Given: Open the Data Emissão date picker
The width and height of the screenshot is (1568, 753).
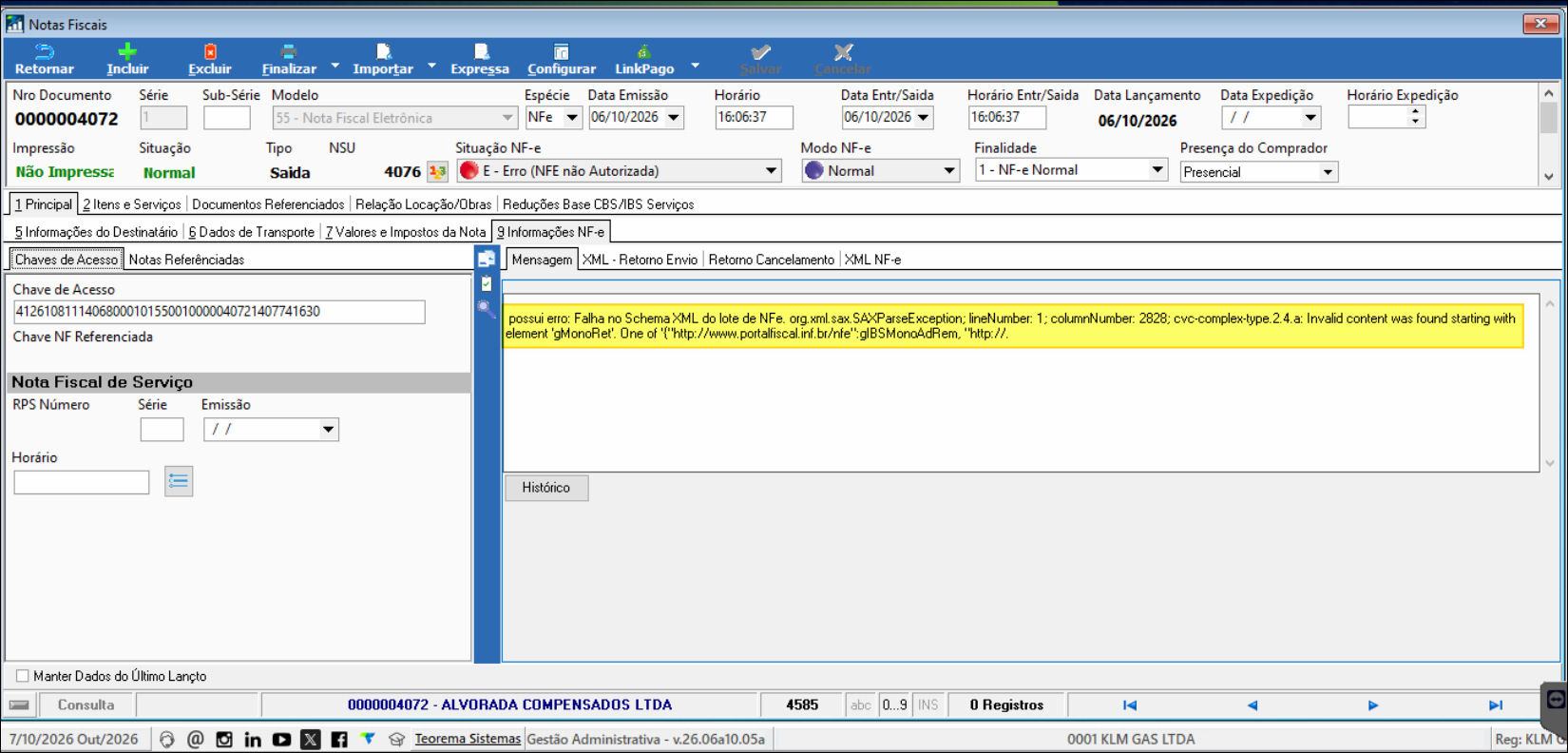Looking at the screenshot, I should click(x=674, y=118).
